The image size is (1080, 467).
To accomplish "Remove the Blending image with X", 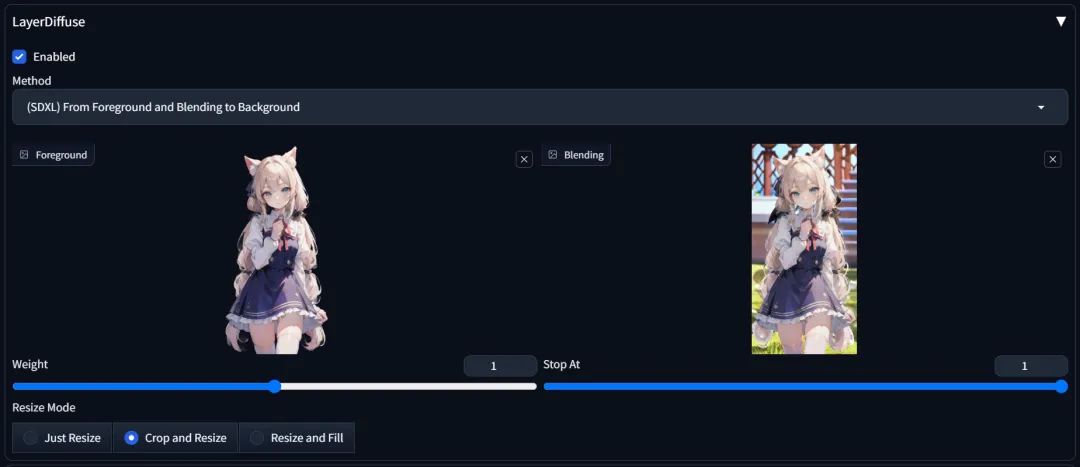I will point(1052,159).
